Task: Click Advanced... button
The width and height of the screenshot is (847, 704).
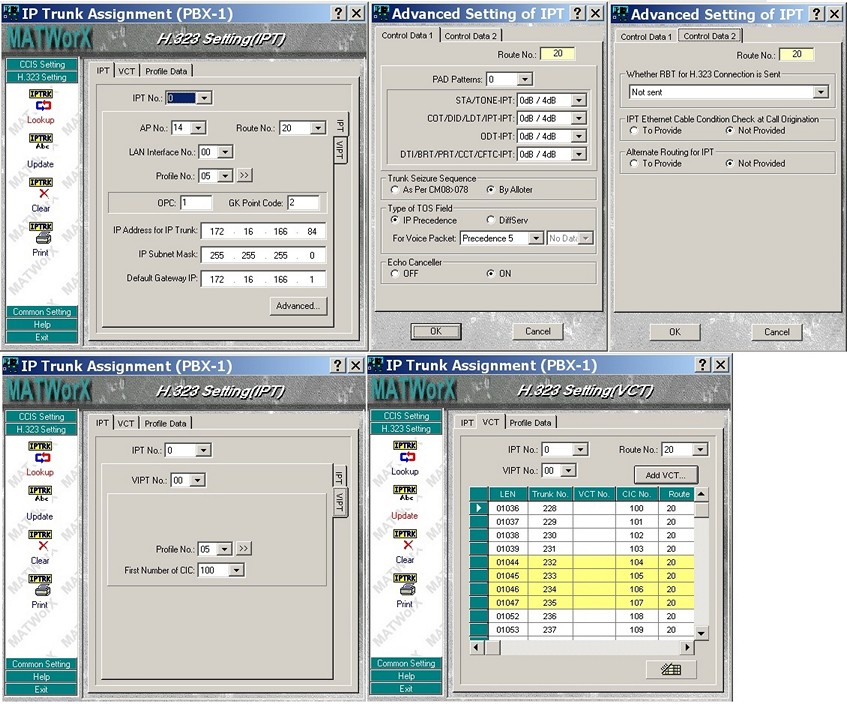Action: point(298,306)
